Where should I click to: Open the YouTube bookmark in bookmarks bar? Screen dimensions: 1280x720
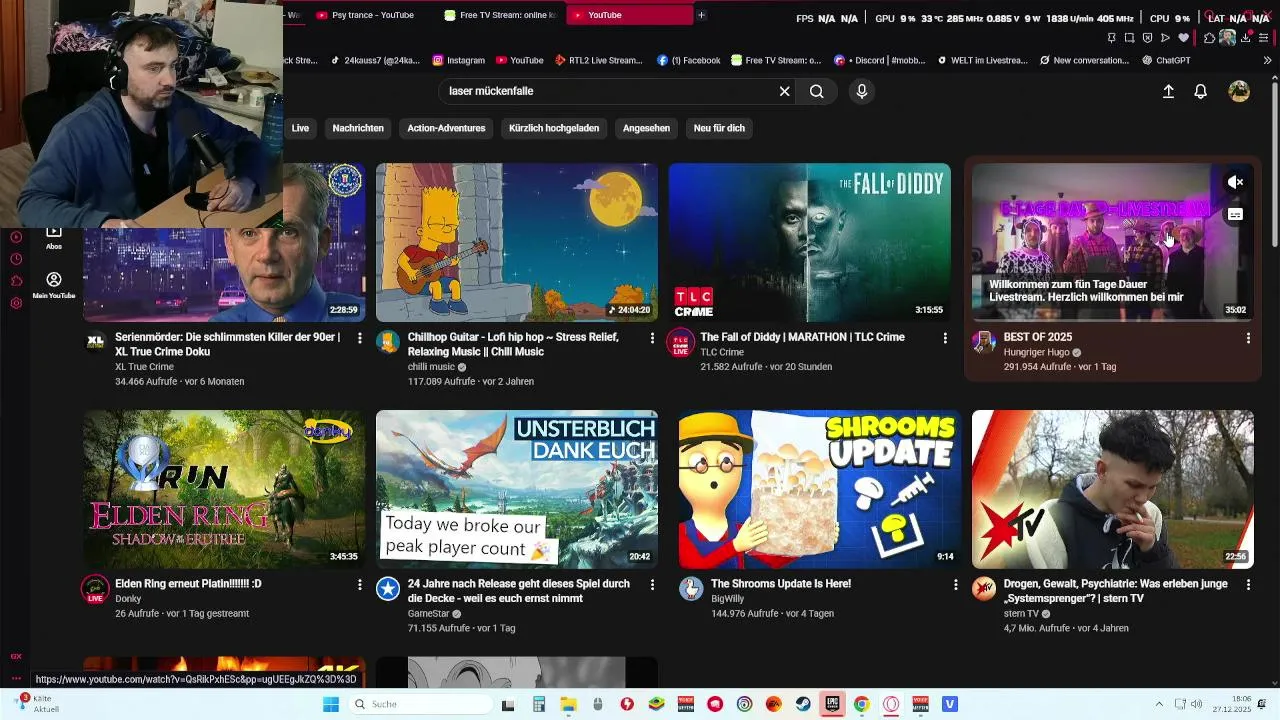[519, 60]
